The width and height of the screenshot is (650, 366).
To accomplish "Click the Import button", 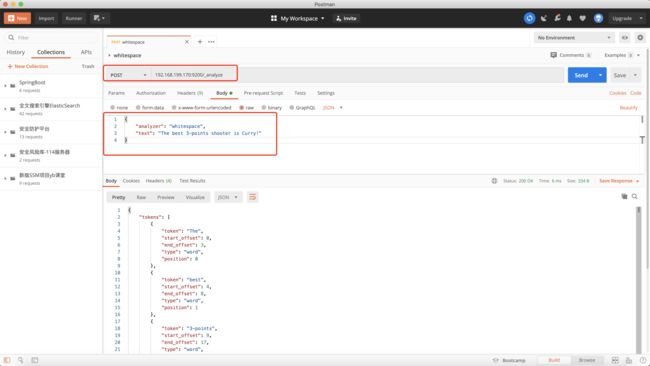I will point(46,18).
